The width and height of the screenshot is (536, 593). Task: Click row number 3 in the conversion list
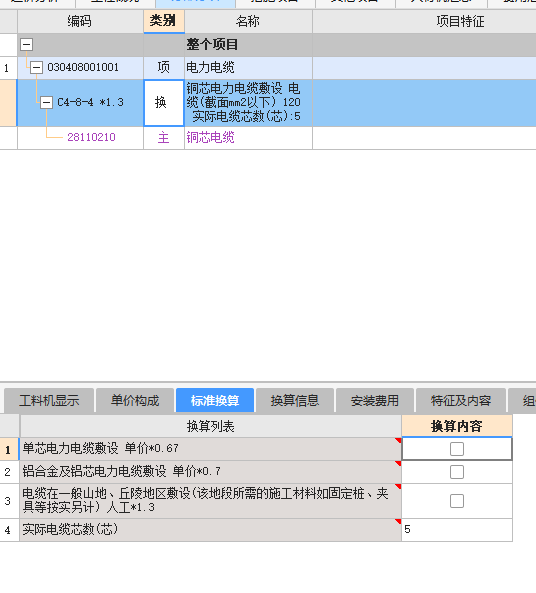[8, 501]
